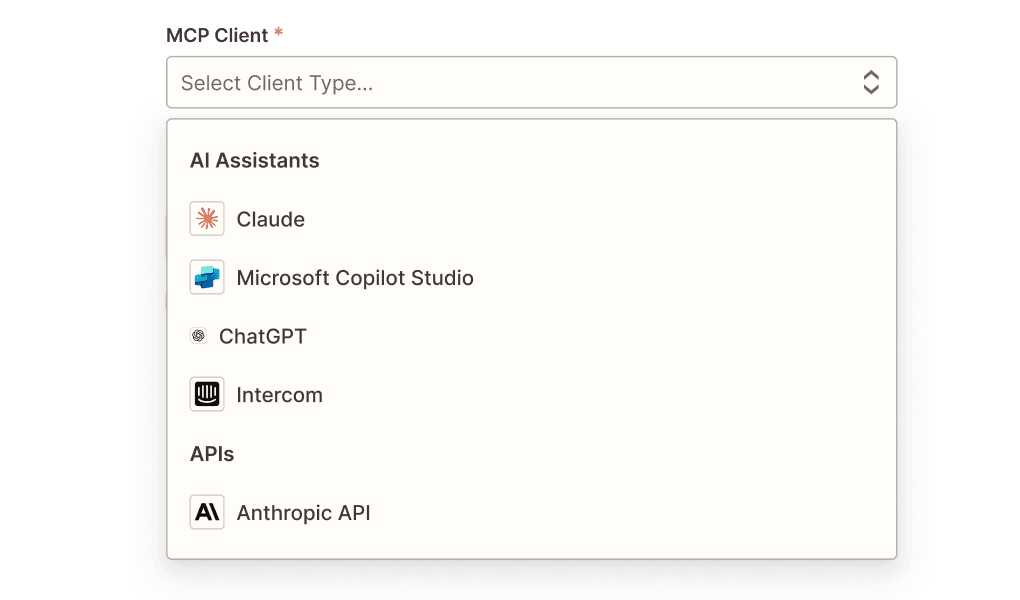Choose Anthropic API under APIs
Viewport: 1020px width, 600px height.
click(x=303, y=513)
